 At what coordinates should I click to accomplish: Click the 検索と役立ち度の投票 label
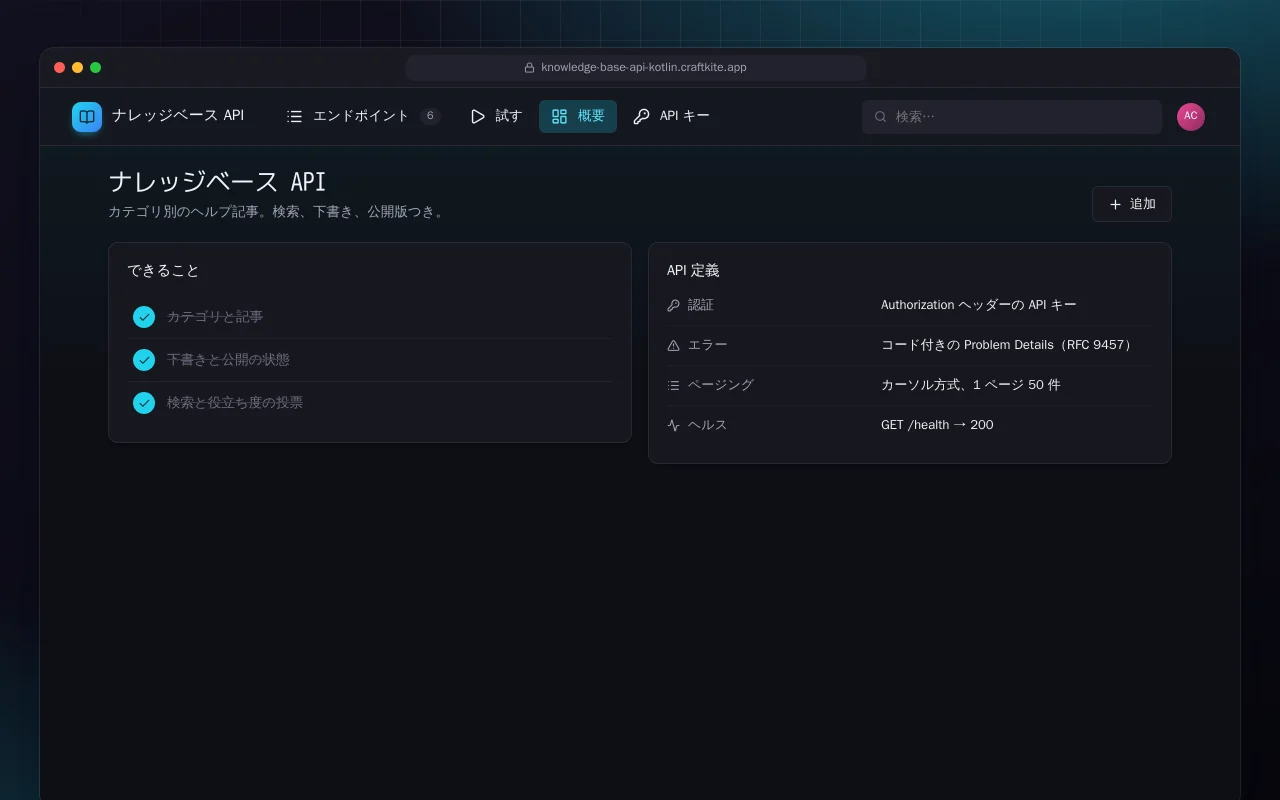point(235,403)
